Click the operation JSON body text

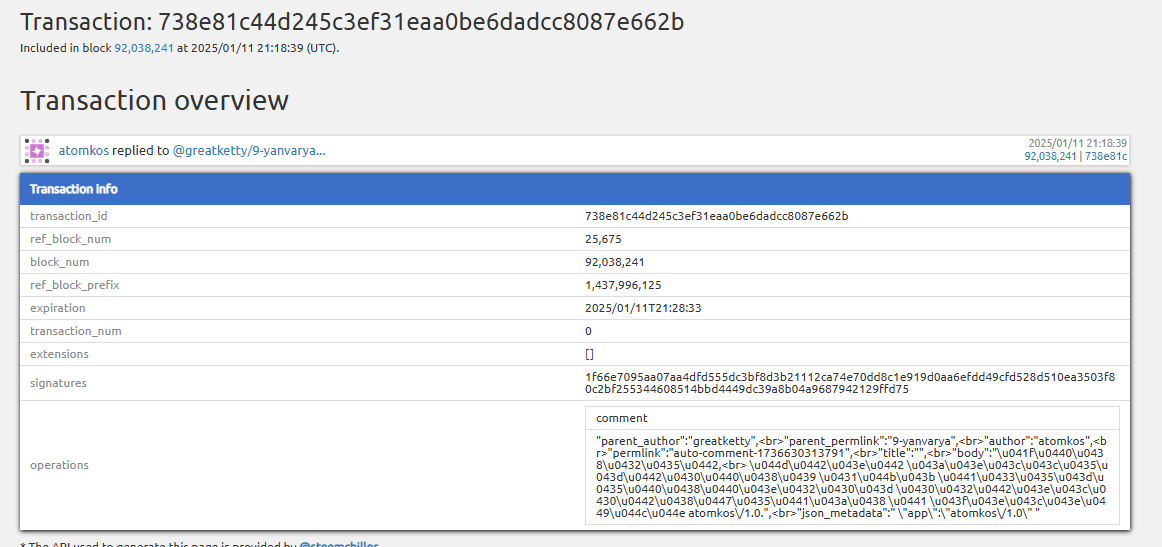point(851,477)
